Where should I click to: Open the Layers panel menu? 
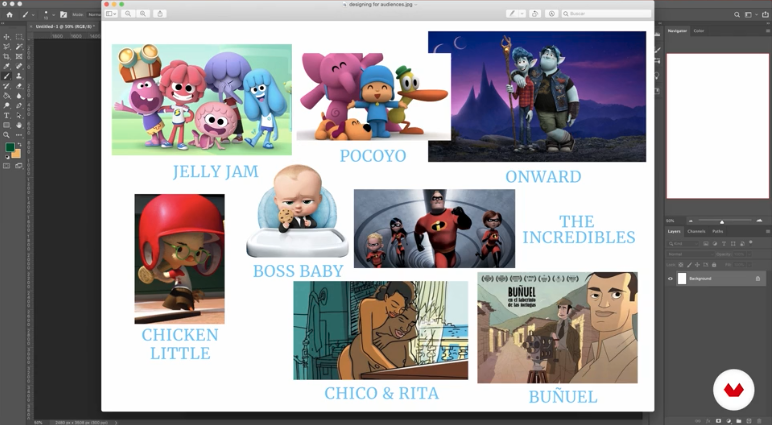pos(767,231)
